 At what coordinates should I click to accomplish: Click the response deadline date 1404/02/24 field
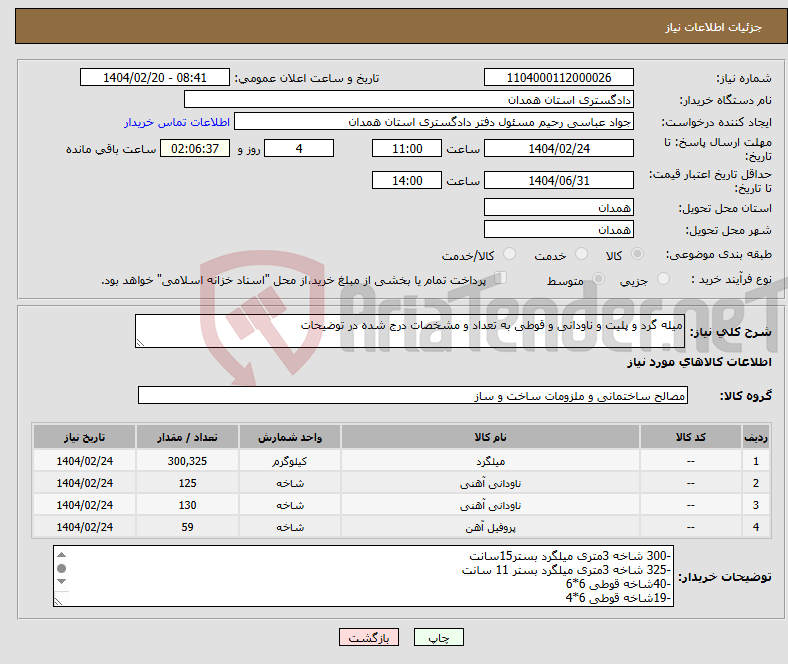558,148
